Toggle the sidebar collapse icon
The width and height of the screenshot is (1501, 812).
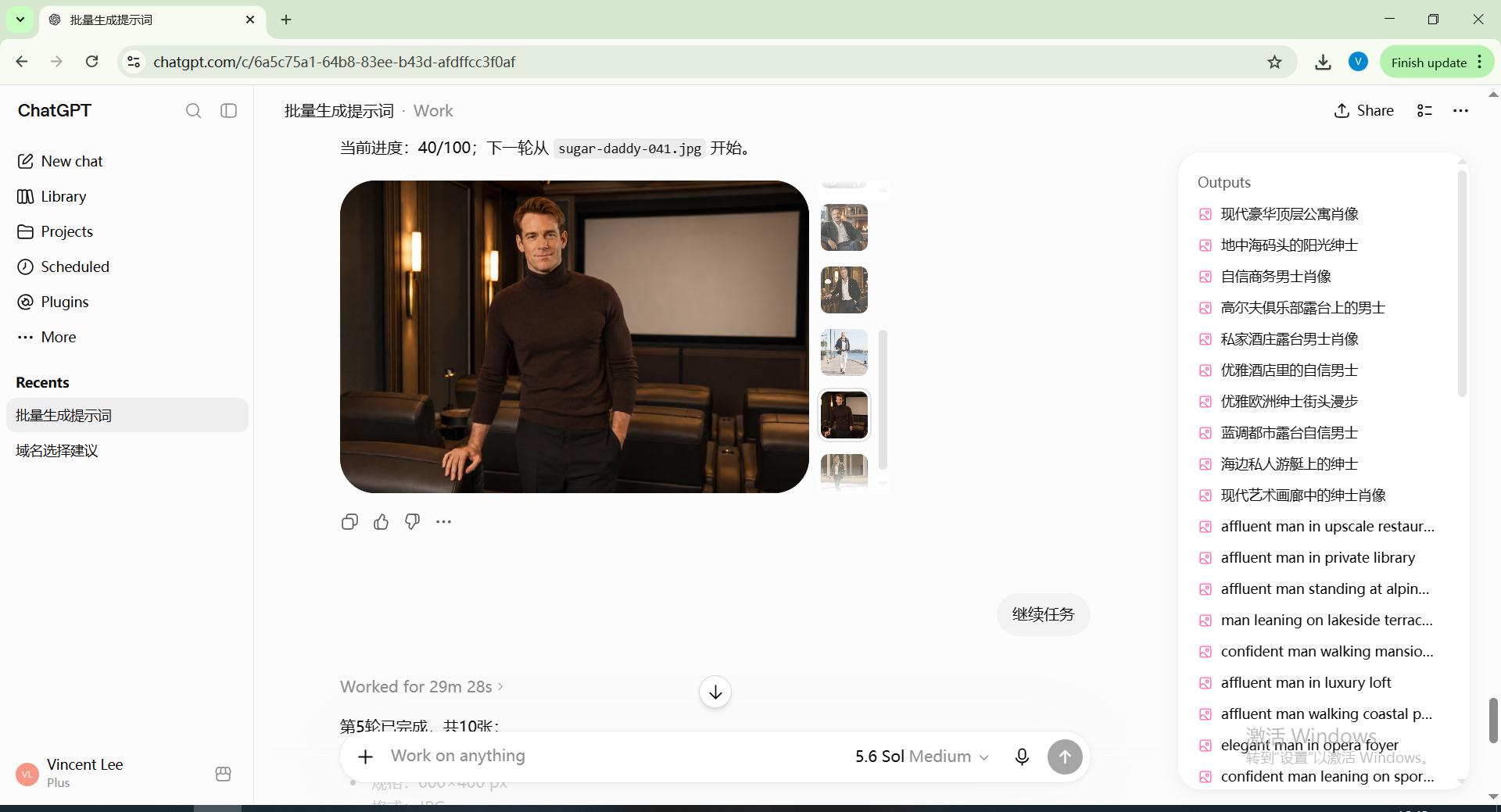(x=229, y=111)
